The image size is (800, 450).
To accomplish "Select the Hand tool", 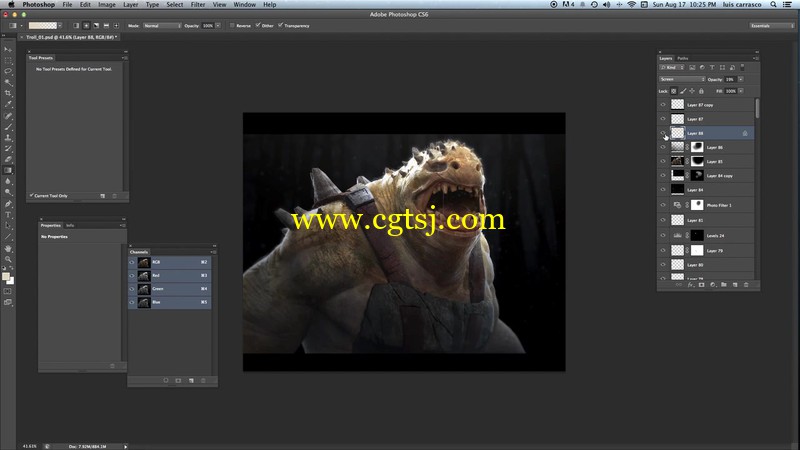I will (8, 248).
